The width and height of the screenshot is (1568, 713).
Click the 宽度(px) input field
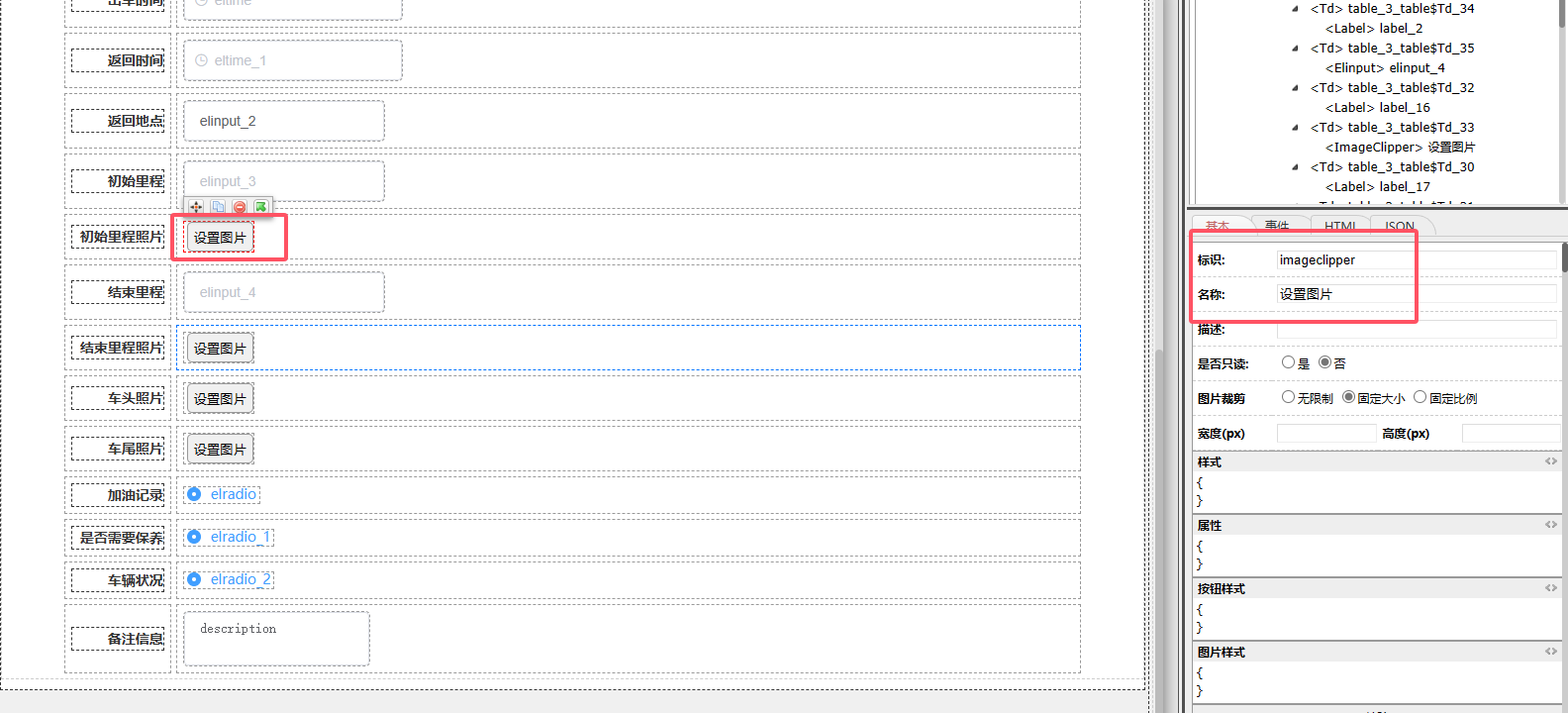coord(1325,433)
